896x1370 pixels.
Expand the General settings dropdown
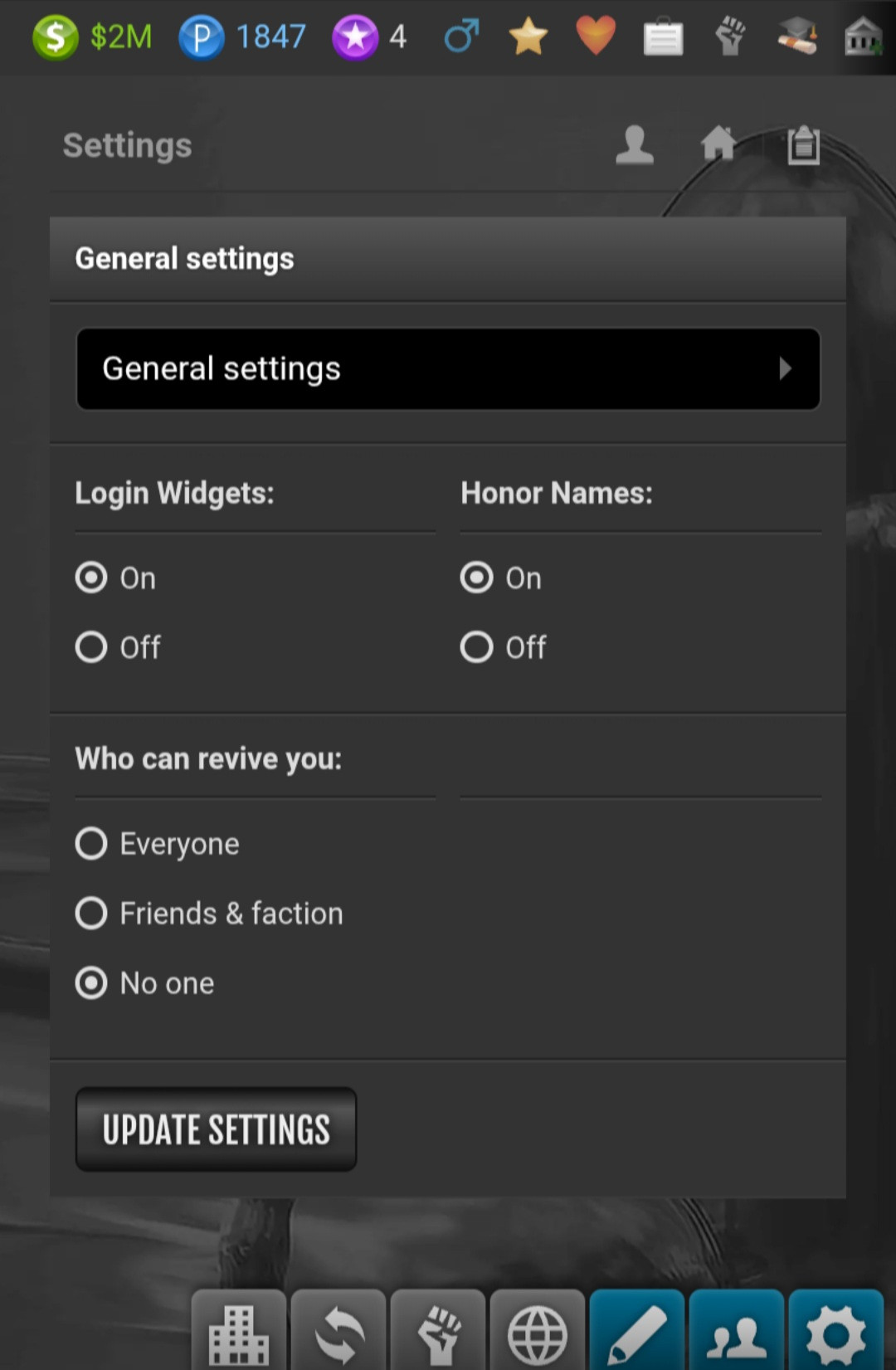click(x=448, y=368)
